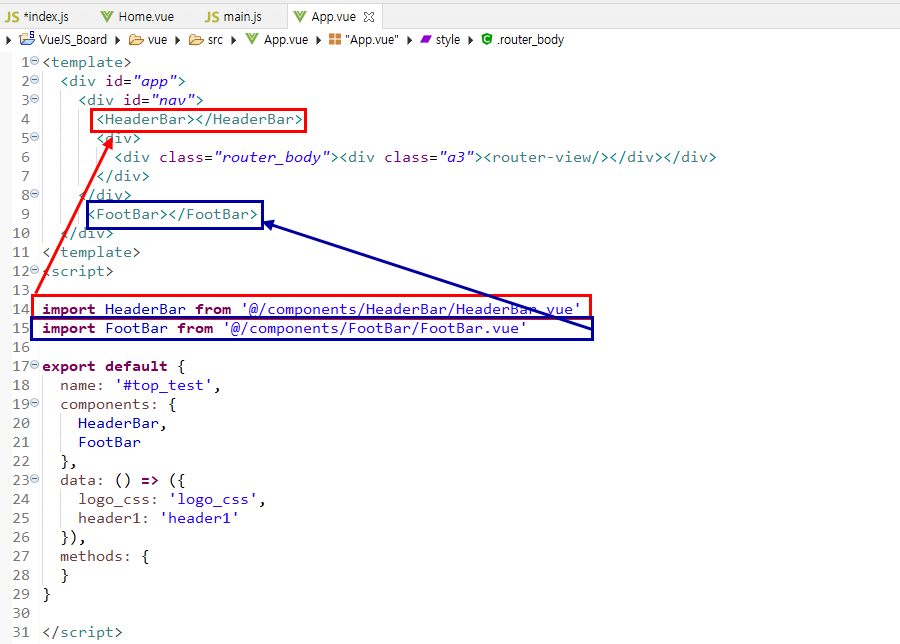Click the Vue file icon beside App.vue breadcrumb

pos(252,39)
